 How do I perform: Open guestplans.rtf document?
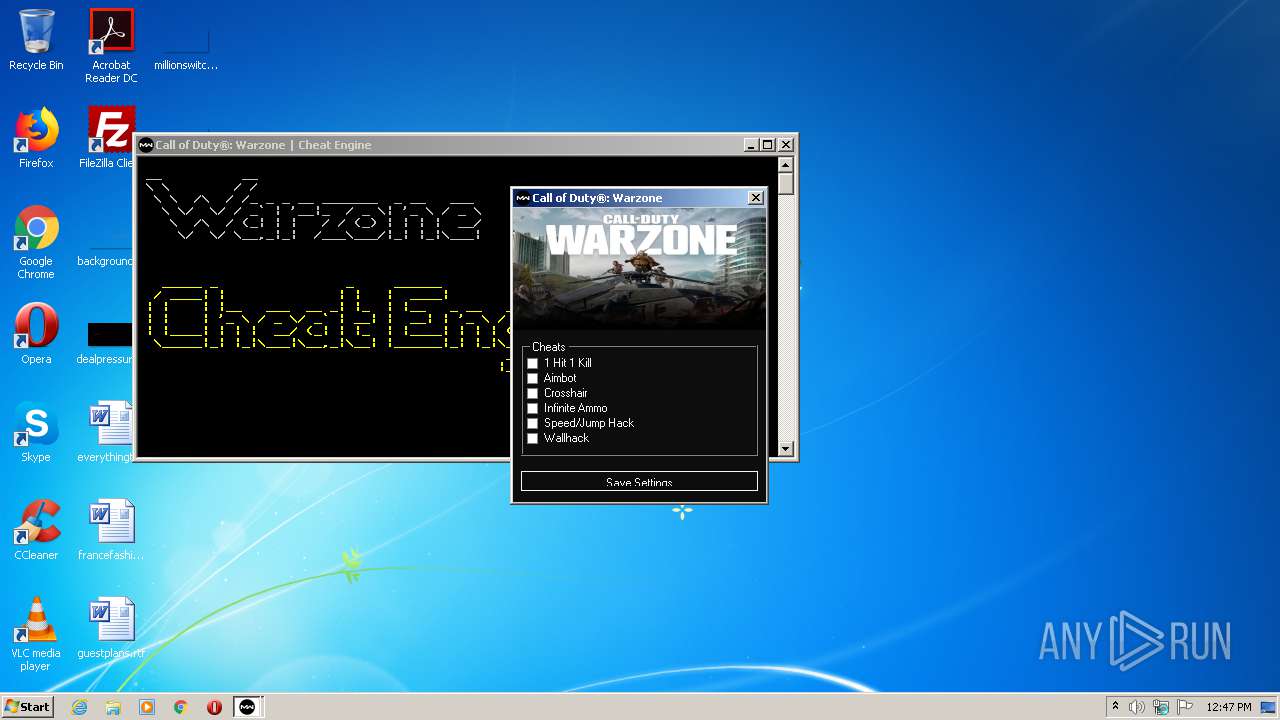[110, 618]
